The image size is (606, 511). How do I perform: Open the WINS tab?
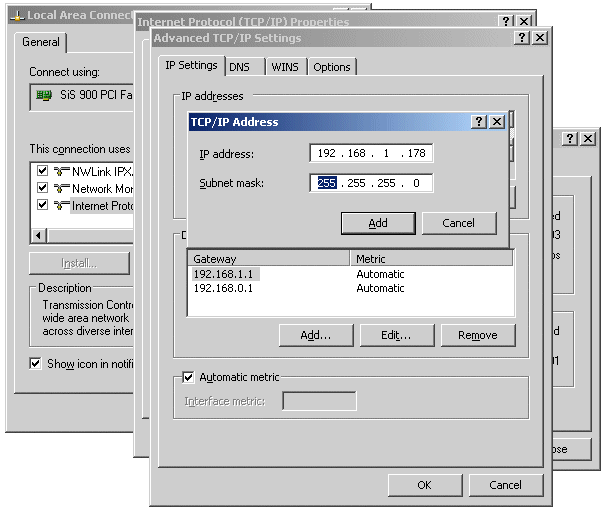(x=285, y=67)
